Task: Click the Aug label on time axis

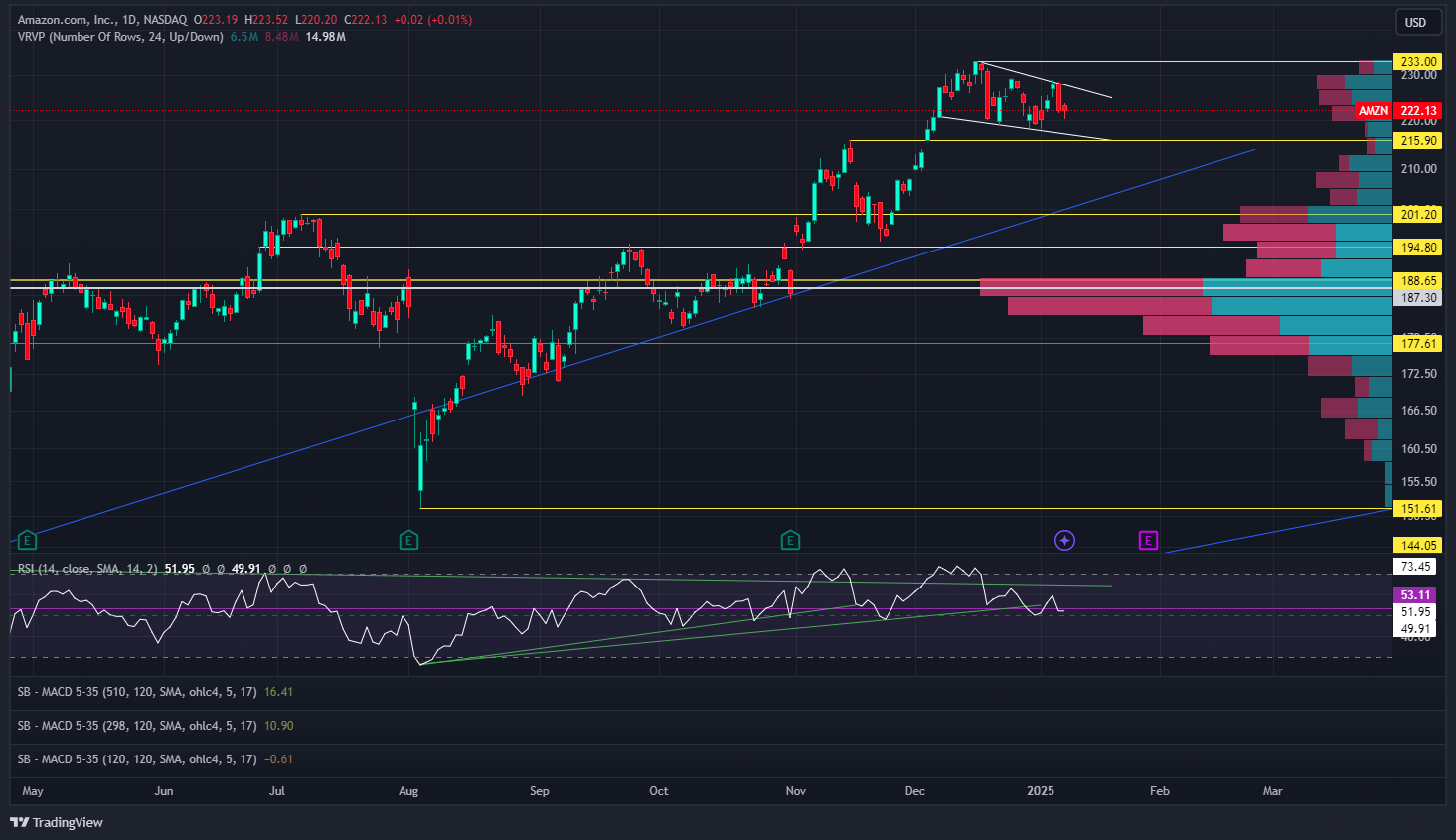Action: point(408,792)
